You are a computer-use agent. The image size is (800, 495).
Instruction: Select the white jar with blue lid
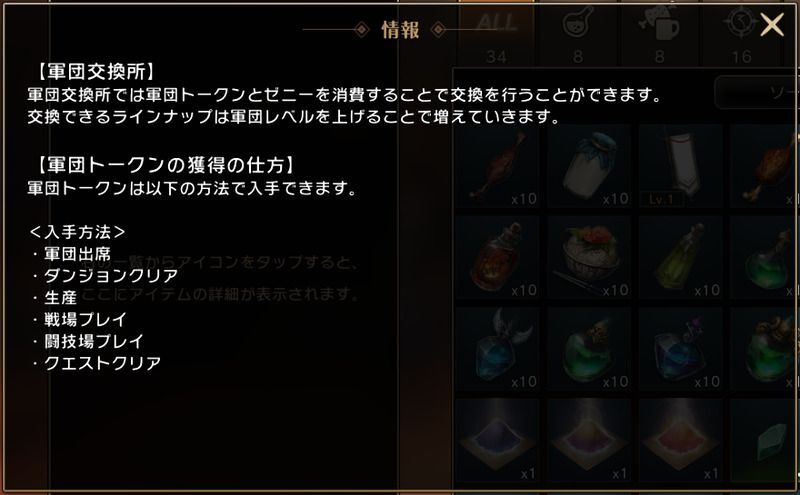589,166
